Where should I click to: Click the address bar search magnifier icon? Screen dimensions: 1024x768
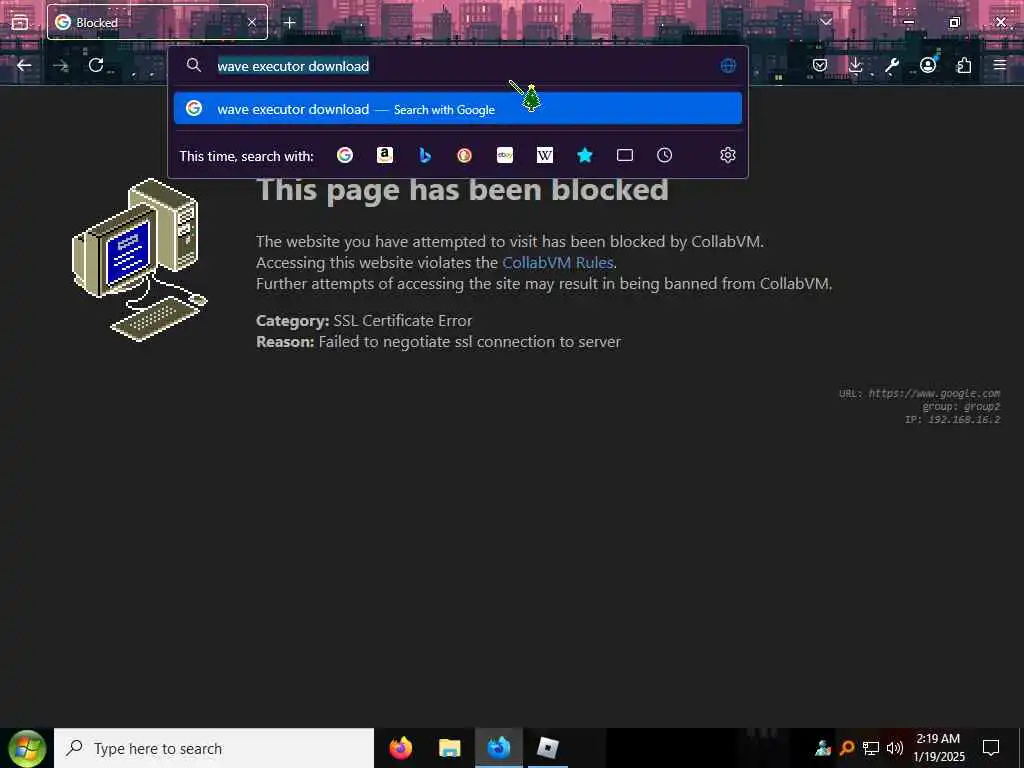[193, 65]
